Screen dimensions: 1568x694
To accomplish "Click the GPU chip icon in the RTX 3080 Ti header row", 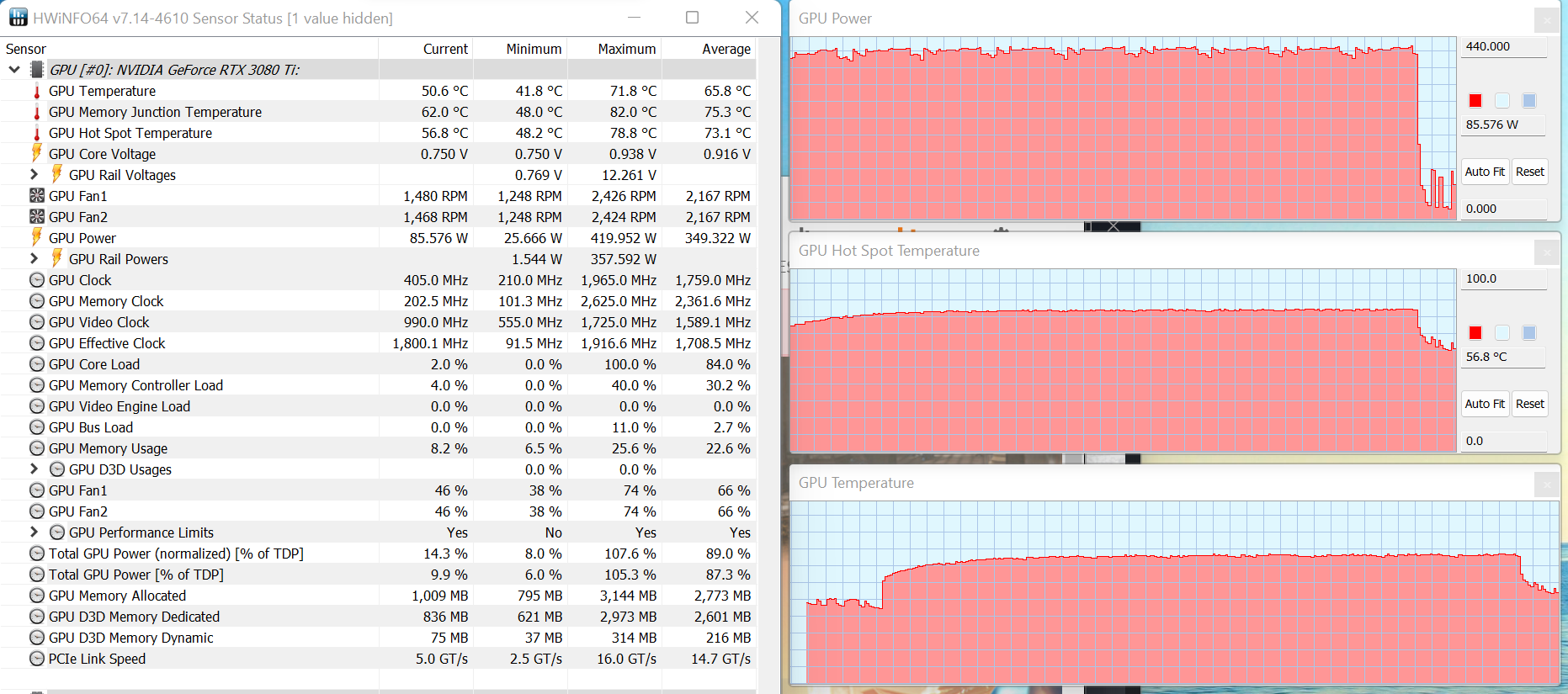I will click(37, 70).
